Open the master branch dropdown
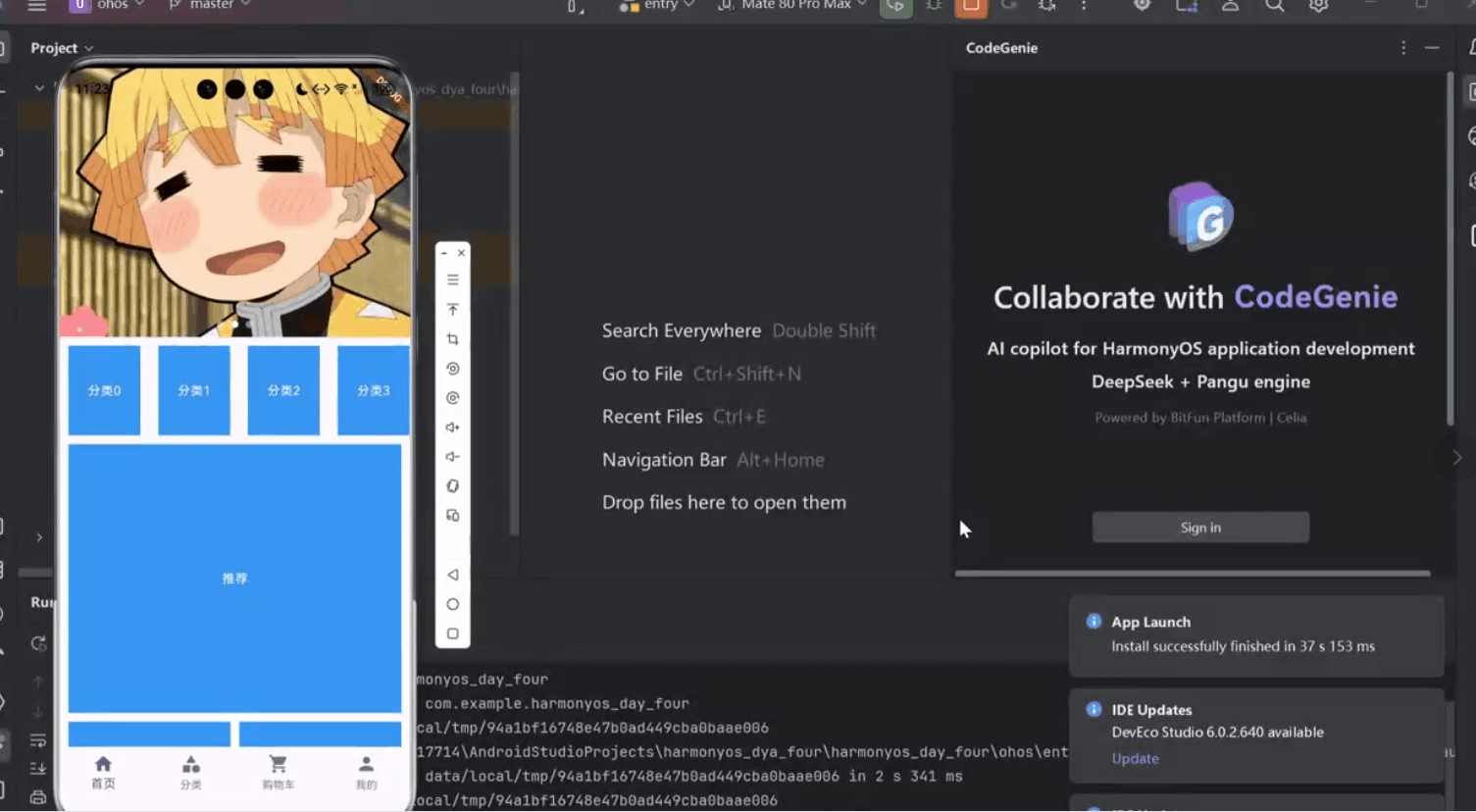 210,6
